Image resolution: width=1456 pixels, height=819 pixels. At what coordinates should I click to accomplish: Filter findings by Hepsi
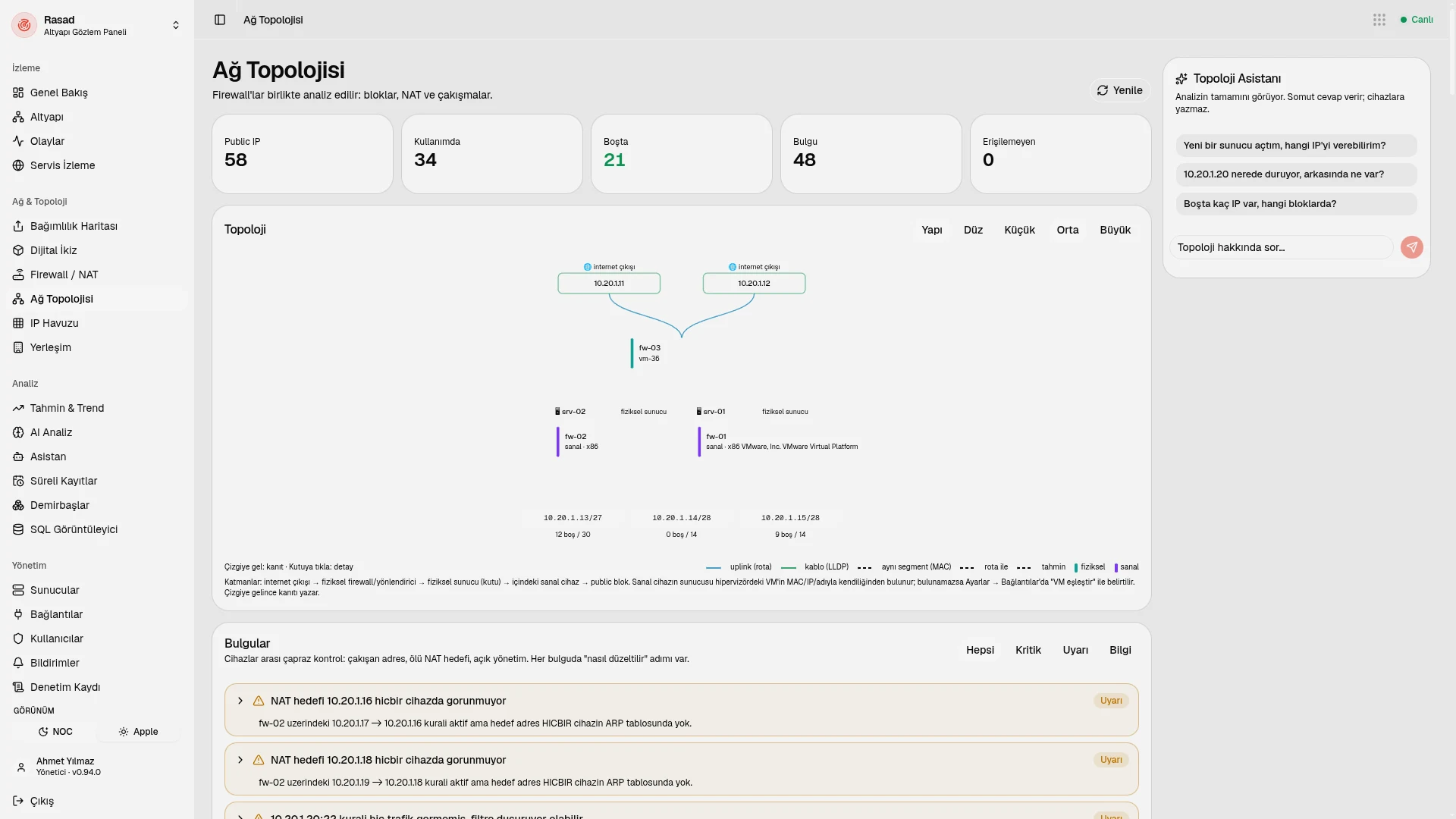(x=980, y=650)
